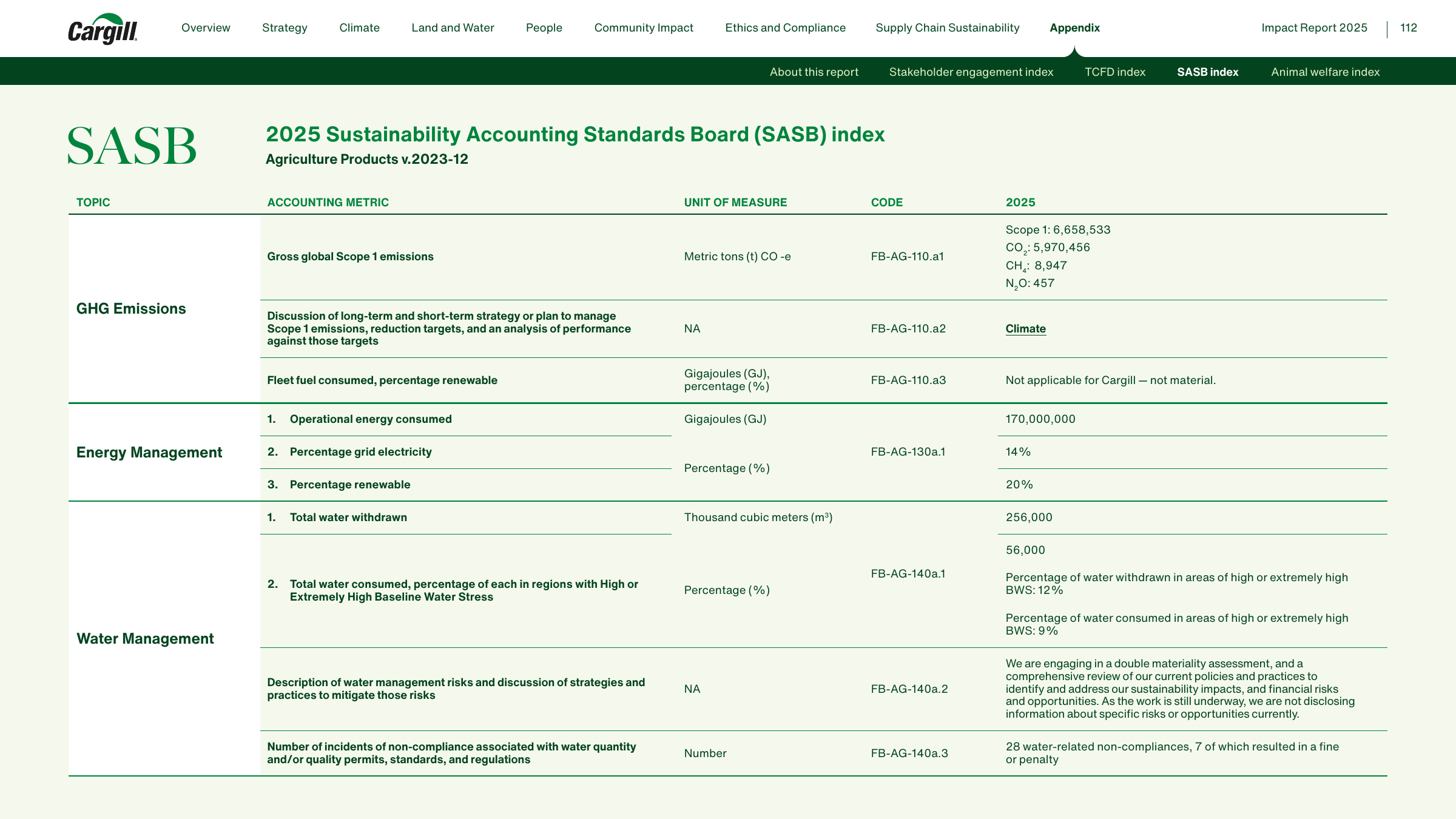1456x819 pixels.
Task: Select code FB-AG-110.a3
Action: pyautogui.click(x=908, y=380)
